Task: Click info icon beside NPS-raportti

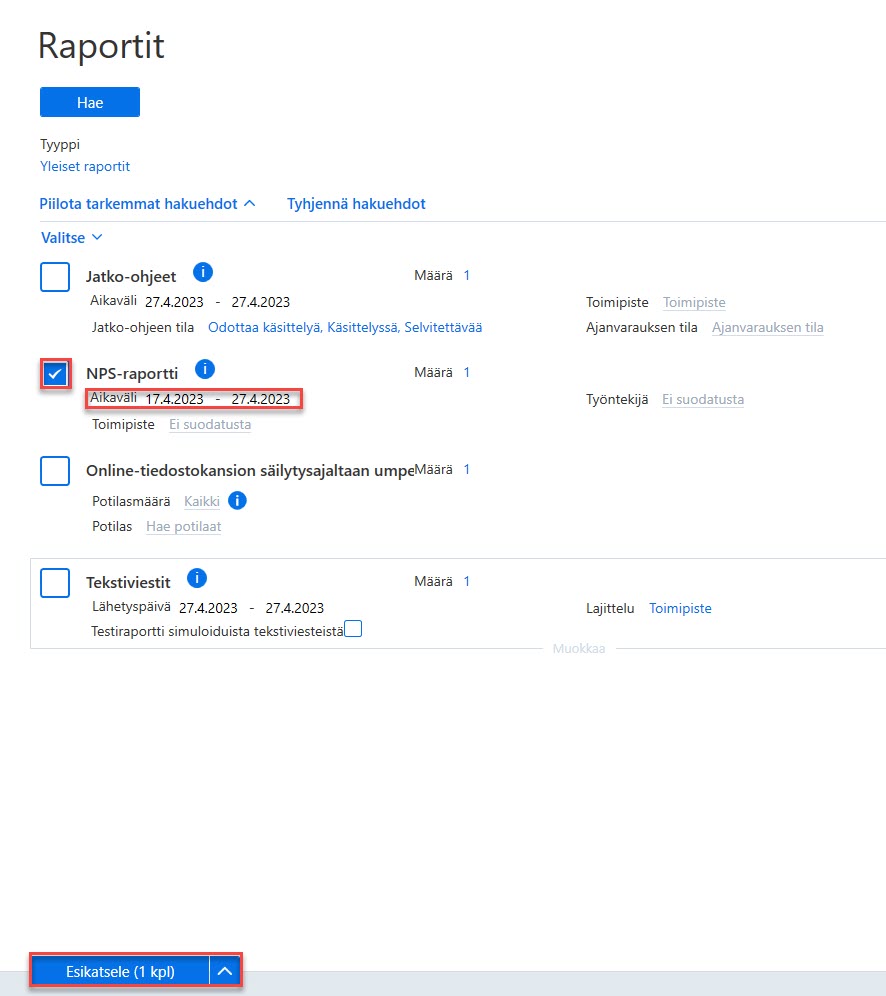Action: [x=205, y=369]
